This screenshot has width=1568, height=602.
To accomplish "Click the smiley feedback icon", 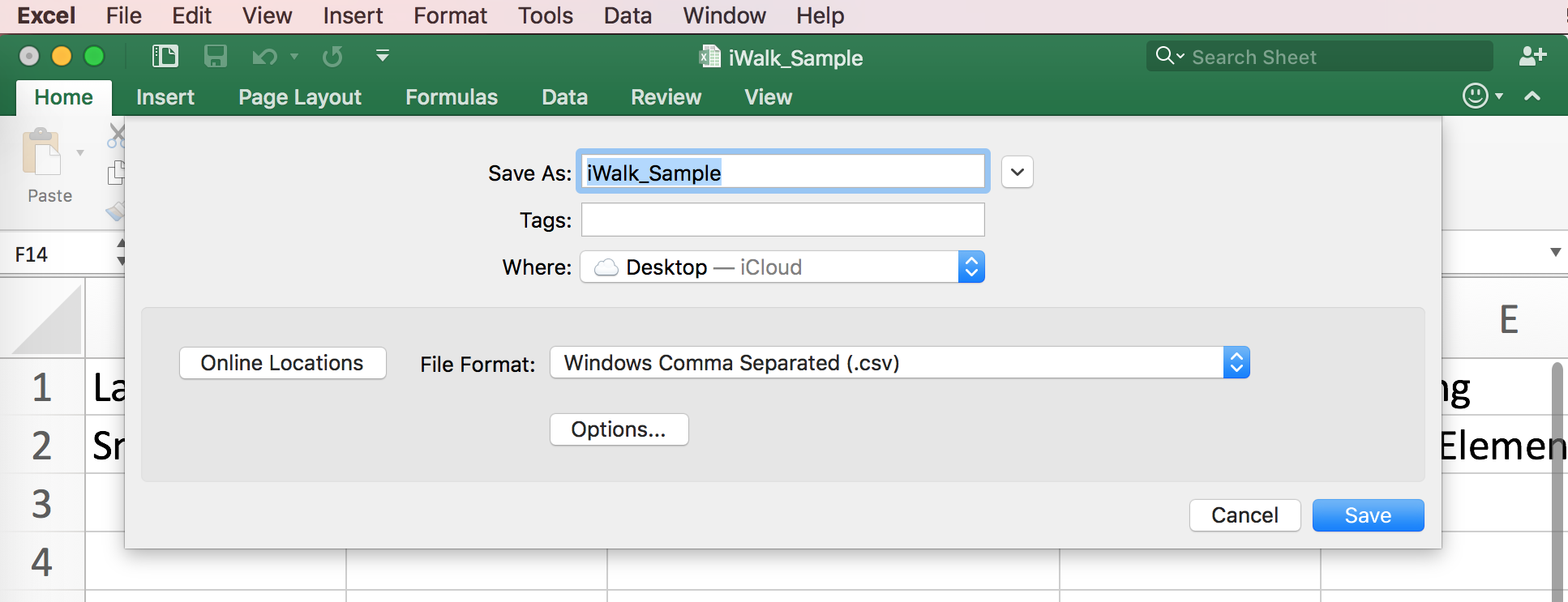I will [1475, 96].
